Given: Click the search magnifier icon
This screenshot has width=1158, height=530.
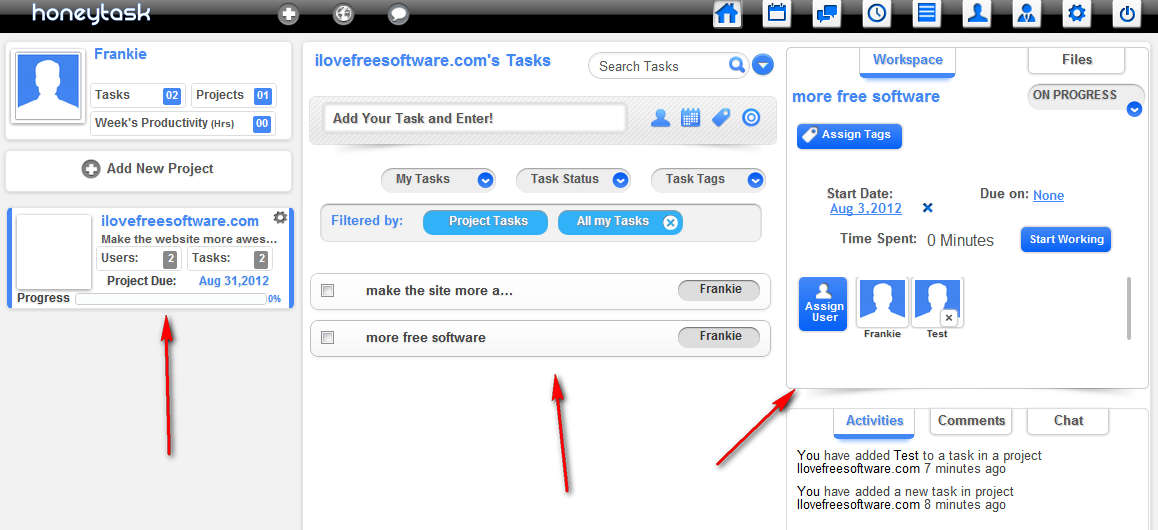Looking at the screenshot, I should point(736,66).
